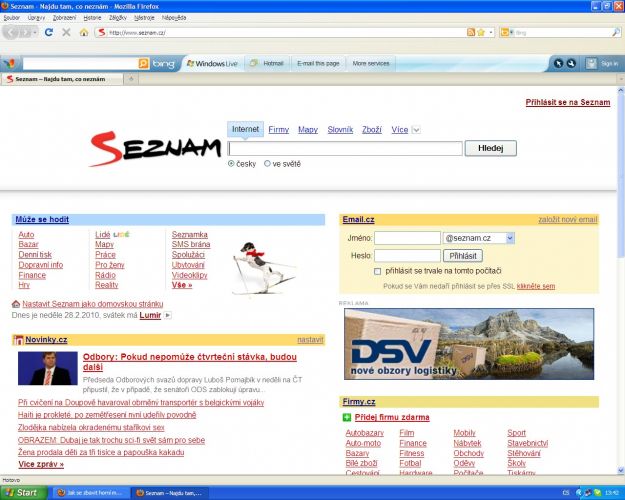
Task: Open the Windows Start button
Action: [23, 493]
